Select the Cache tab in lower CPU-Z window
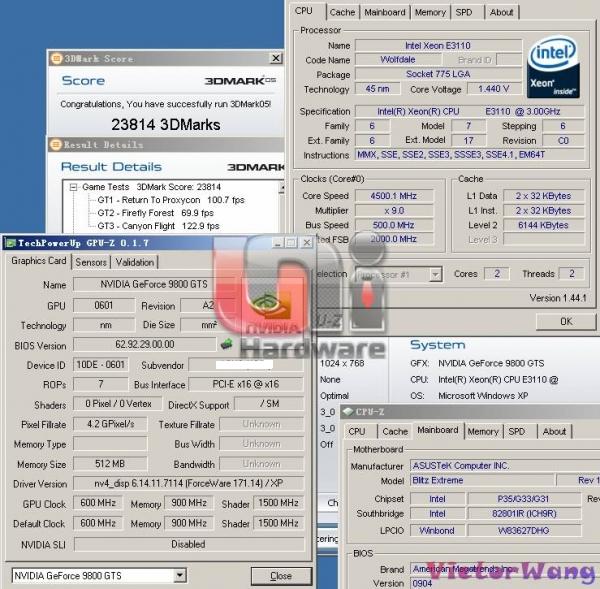The height and width of the screenshot is (589, 600). pyautogui.click(x=395, y=431)
